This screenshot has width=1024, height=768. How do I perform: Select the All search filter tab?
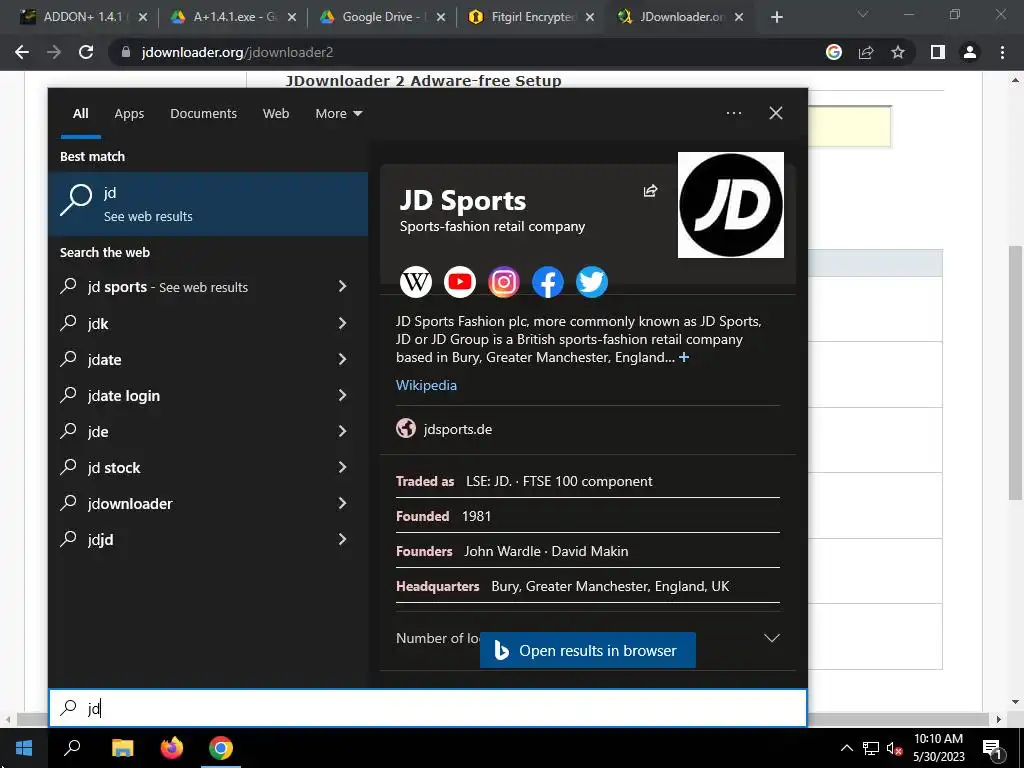pyautogui.click(x=80, y=114)
